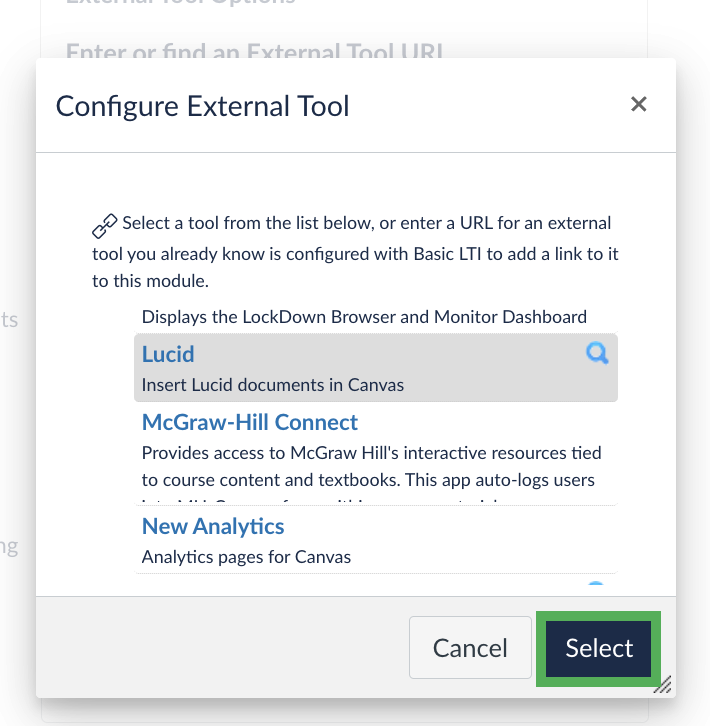Image resolution: width=710 pixels, height=726 pixels.
Task: Click the dimmed "External Tool Options" heading
Action: pos(180,3)
